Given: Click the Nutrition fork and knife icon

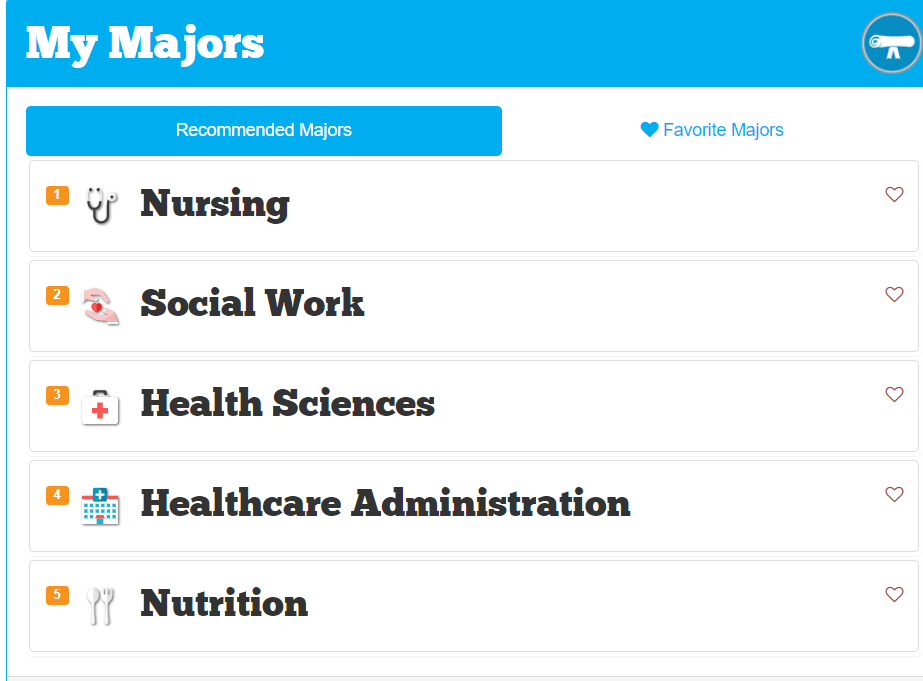Looking at the screenshot, I should 100,606.
